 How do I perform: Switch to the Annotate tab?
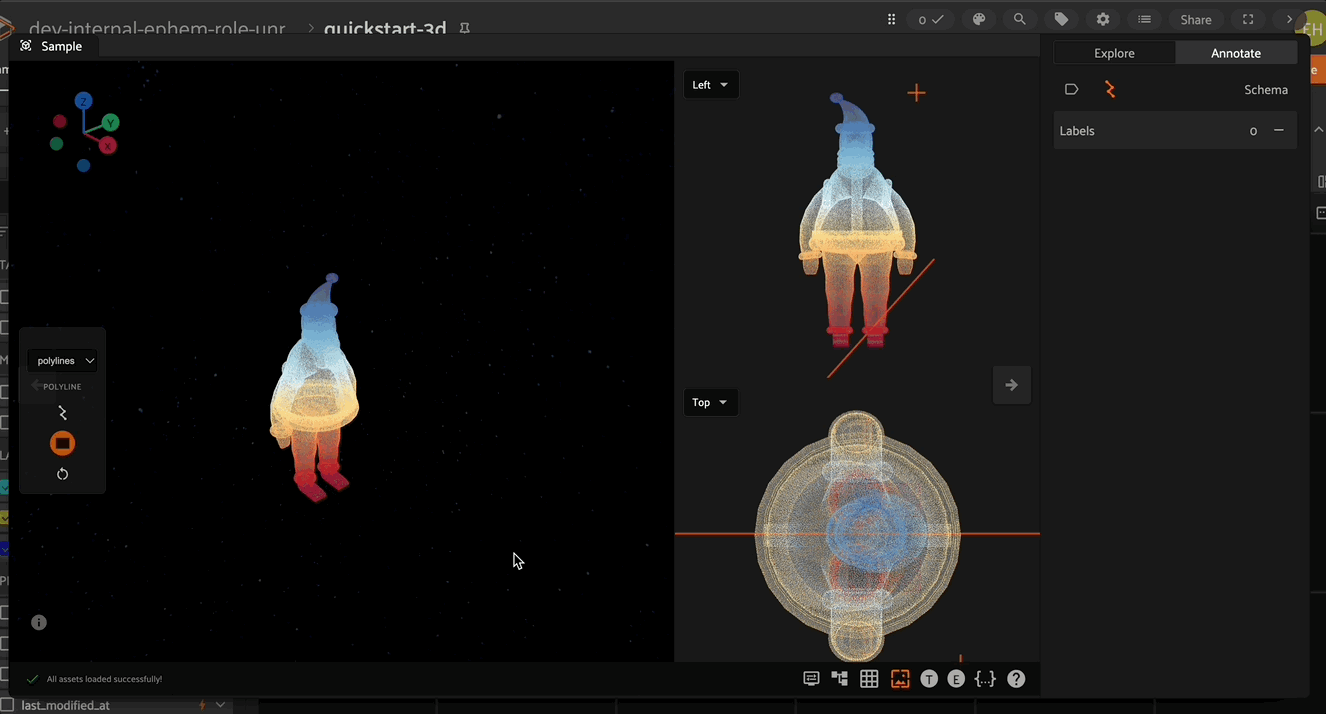pyautogui.click(x=1236, y=53)
